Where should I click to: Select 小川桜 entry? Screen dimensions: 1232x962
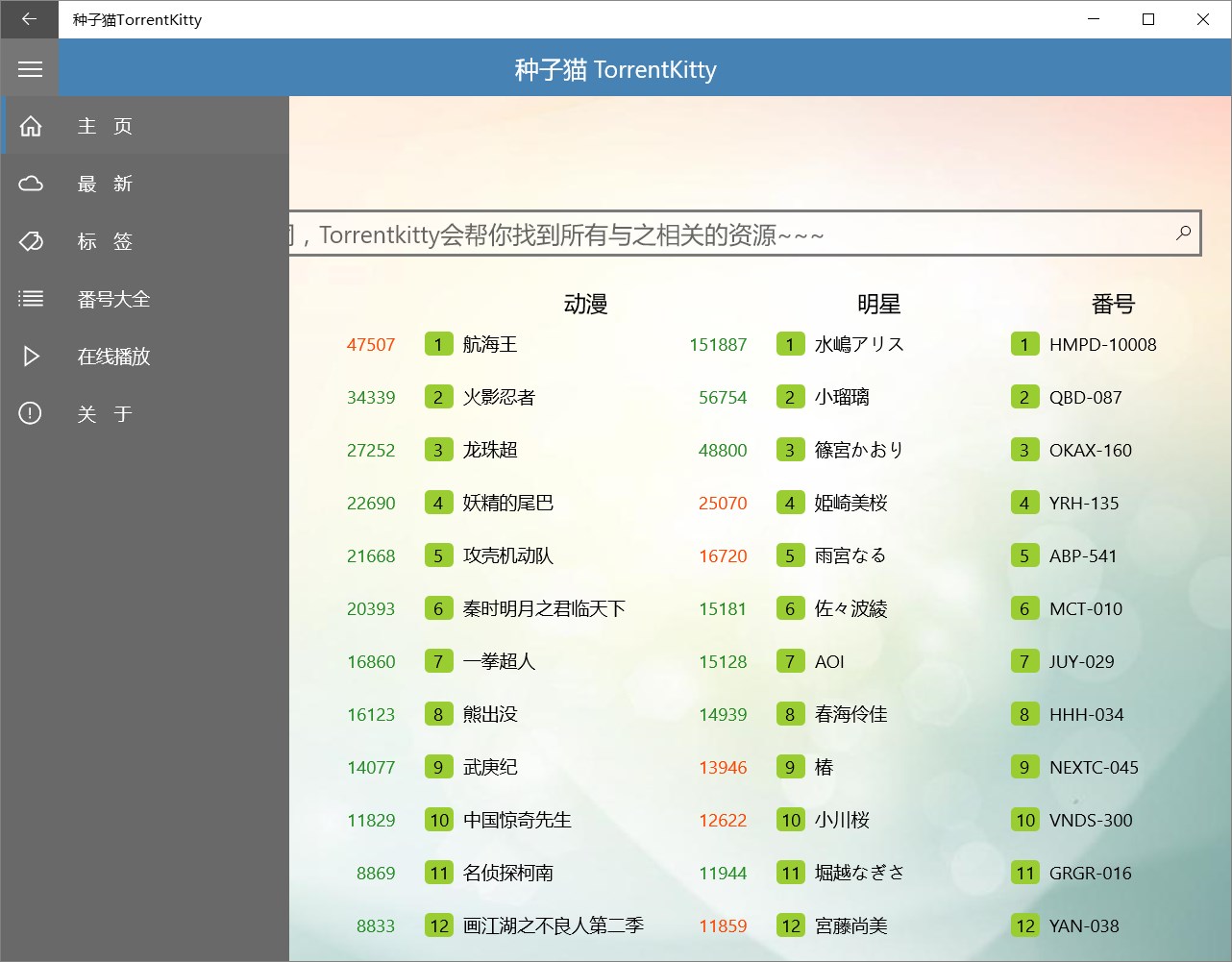(x=842, y=821)
